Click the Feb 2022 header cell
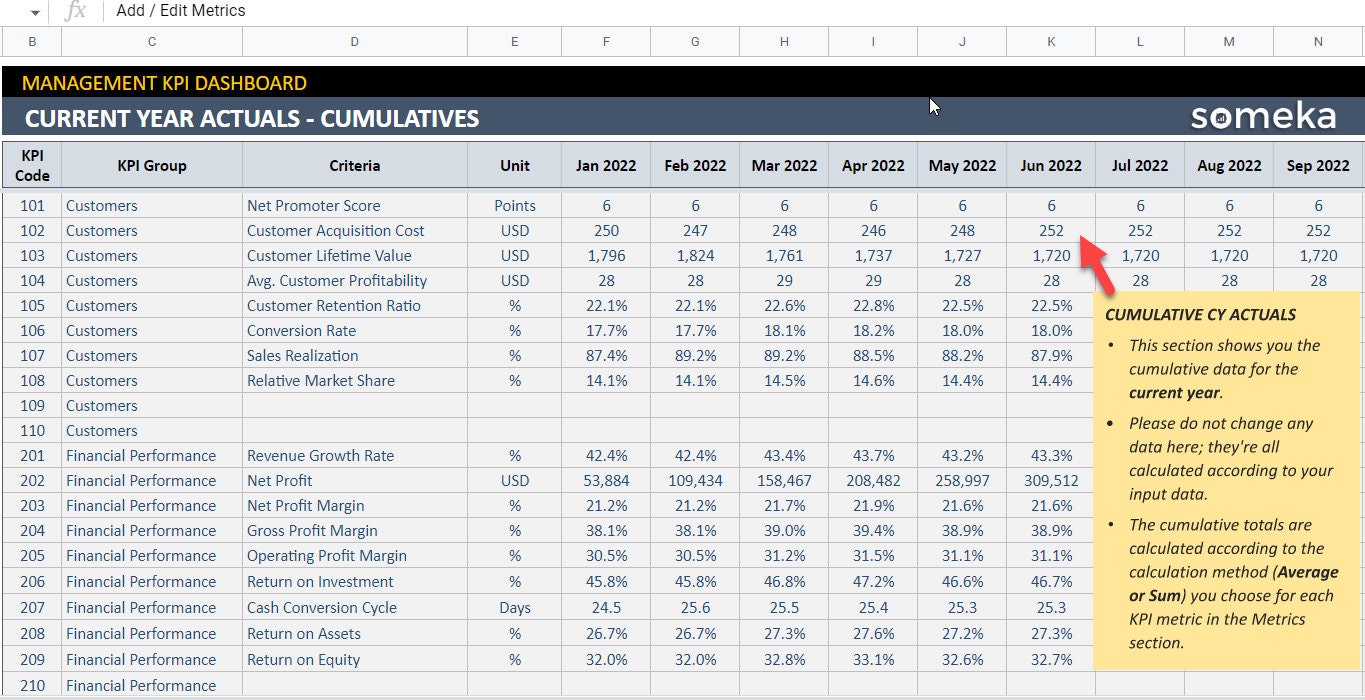The height and width of the screenshot is (700, 1365). [x=695, y=165]
